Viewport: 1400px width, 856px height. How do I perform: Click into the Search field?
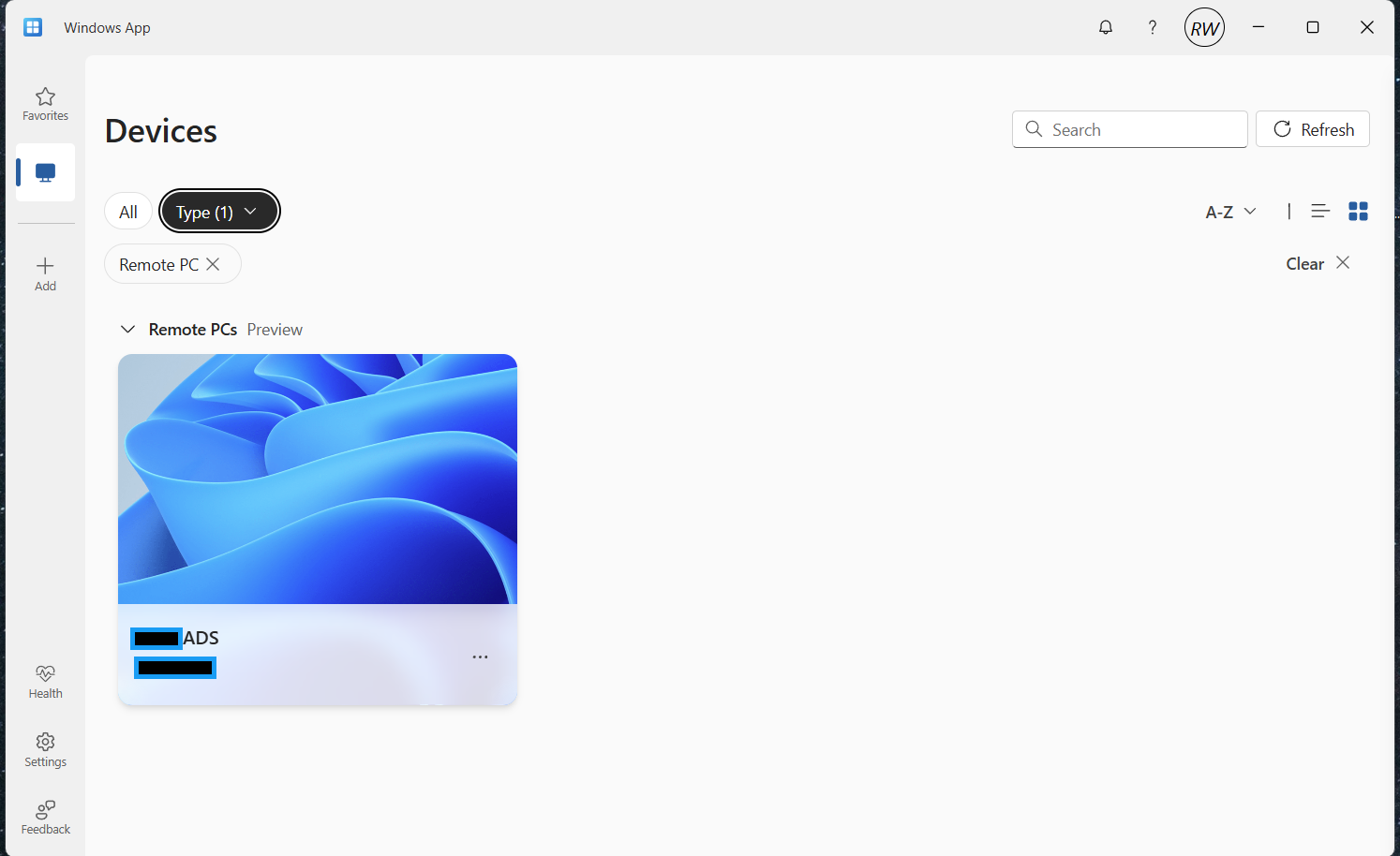click(x=1130, y=129)
